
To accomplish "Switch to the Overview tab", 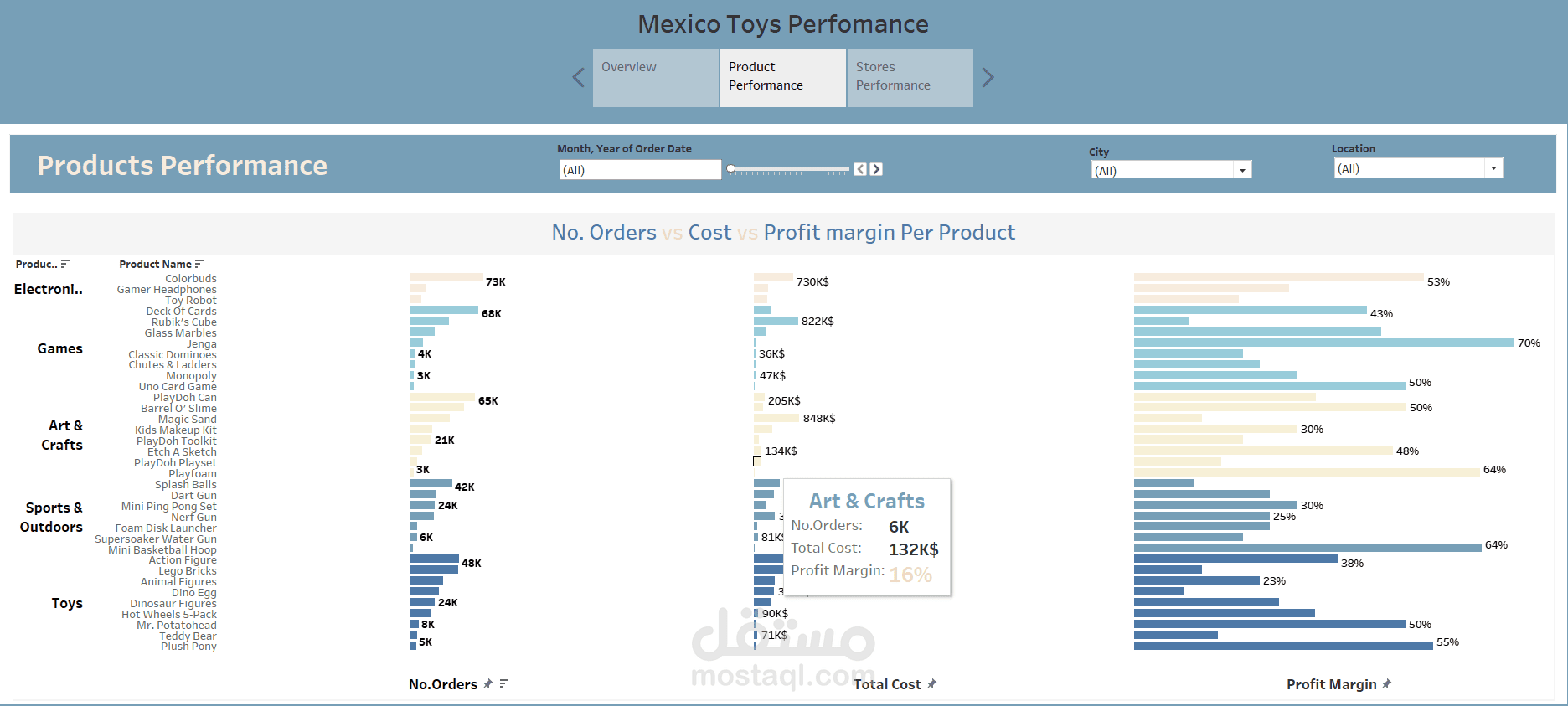I will 656,78.
